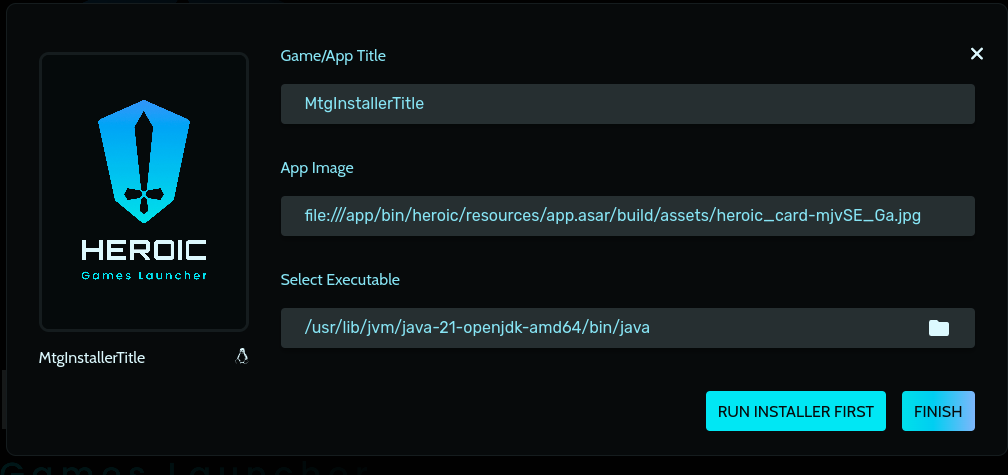Click the HEROIC wordmark on the cover
Screen dimensions: 1008x475
pyautogui.click(x=143, y=251)
